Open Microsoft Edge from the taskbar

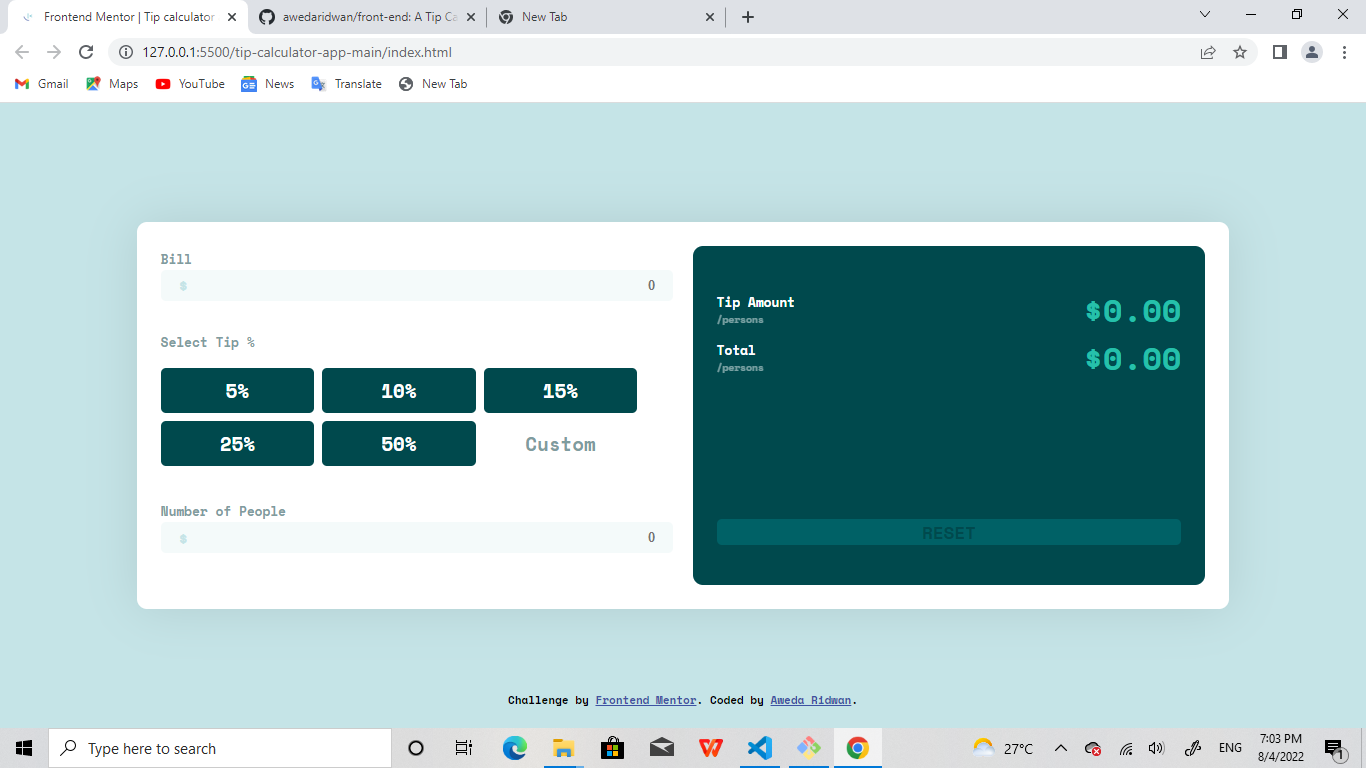(515, 748)
